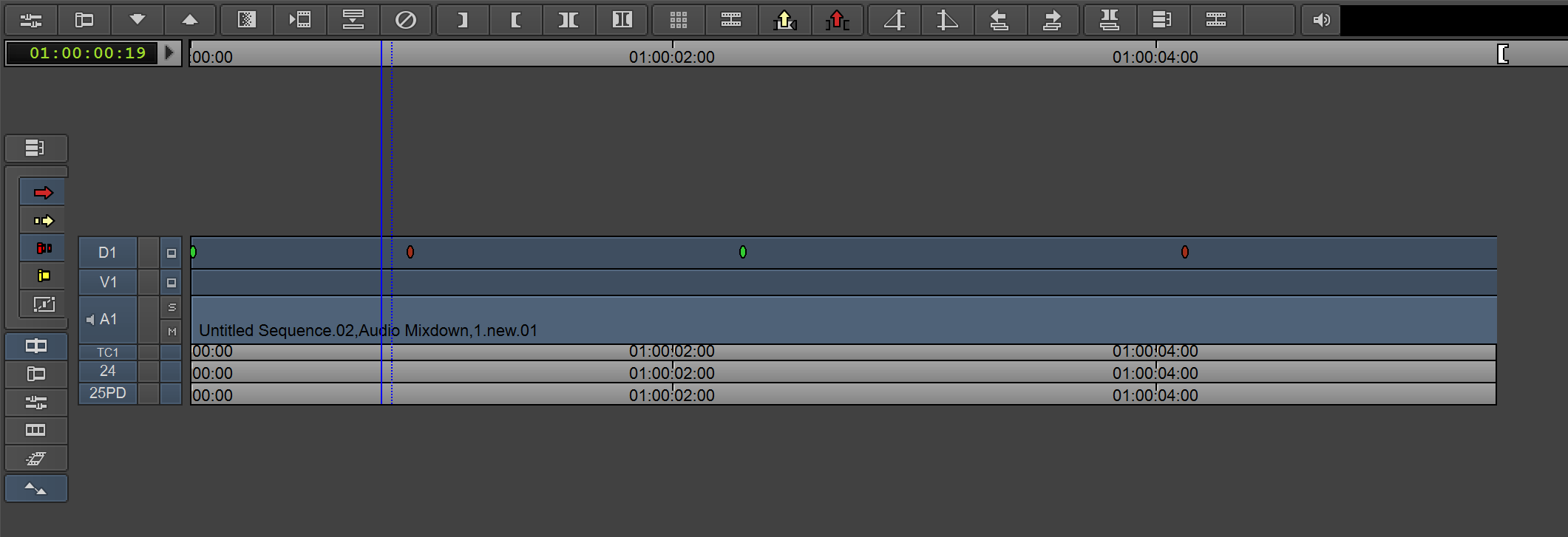Open the Smart Tool fast menu icon
The height and width of the screenshot is (537, 1568).
tap(35, 148)
